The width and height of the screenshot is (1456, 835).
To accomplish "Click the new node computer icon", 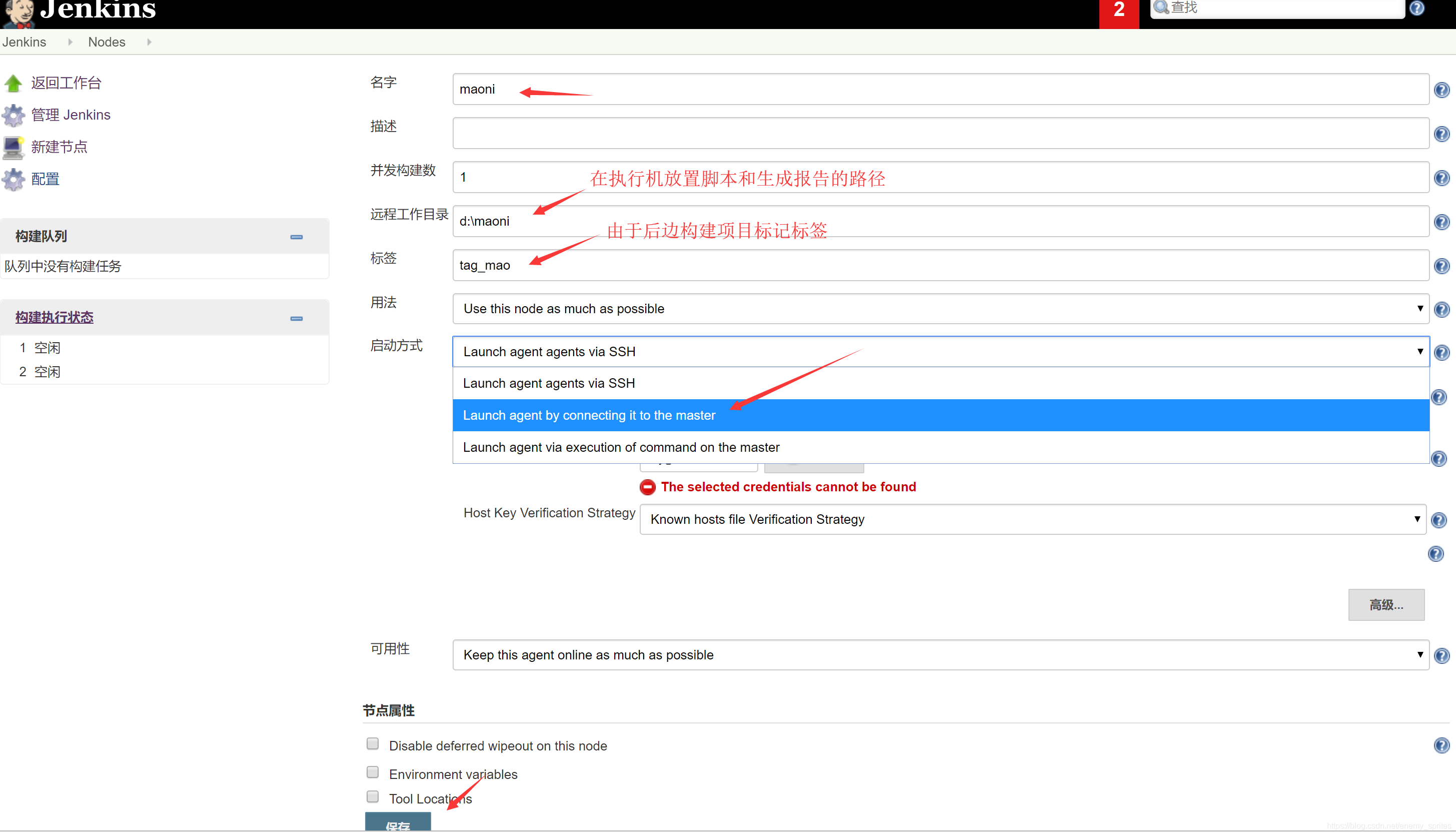I will 13,148.
